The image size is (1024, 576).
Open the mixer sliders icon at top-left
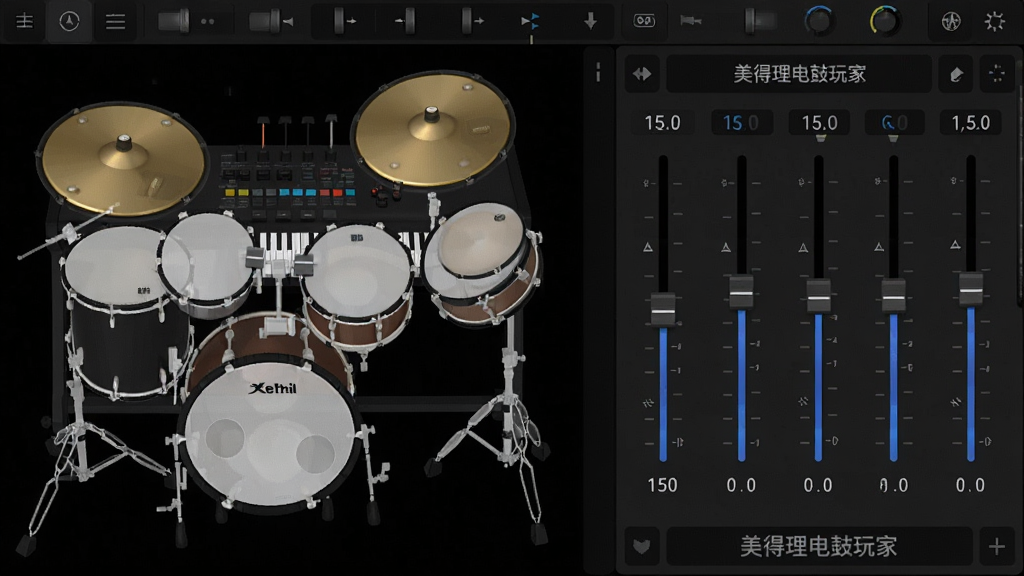tap(25, 21)
